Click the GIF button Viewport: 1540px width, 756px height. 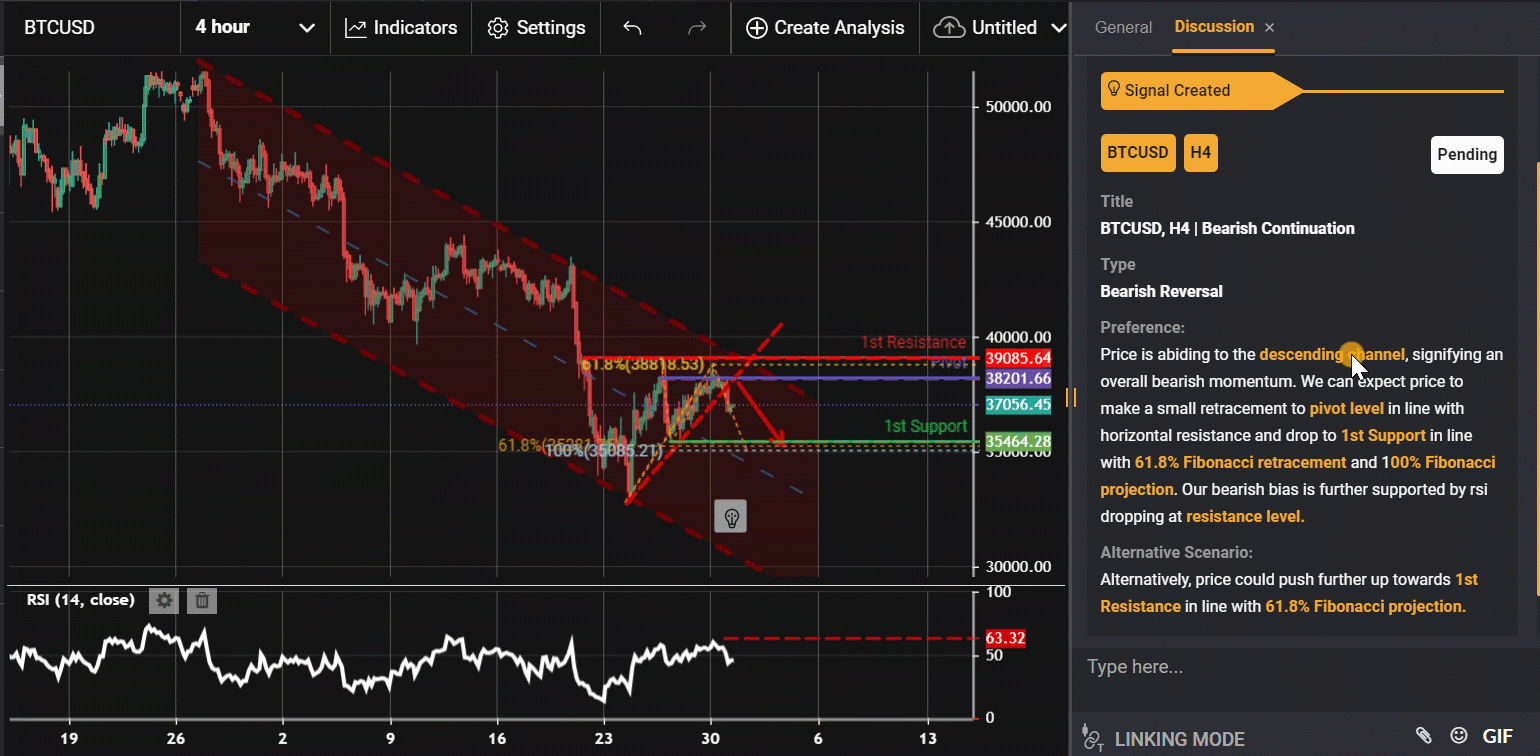(1497, 736)
